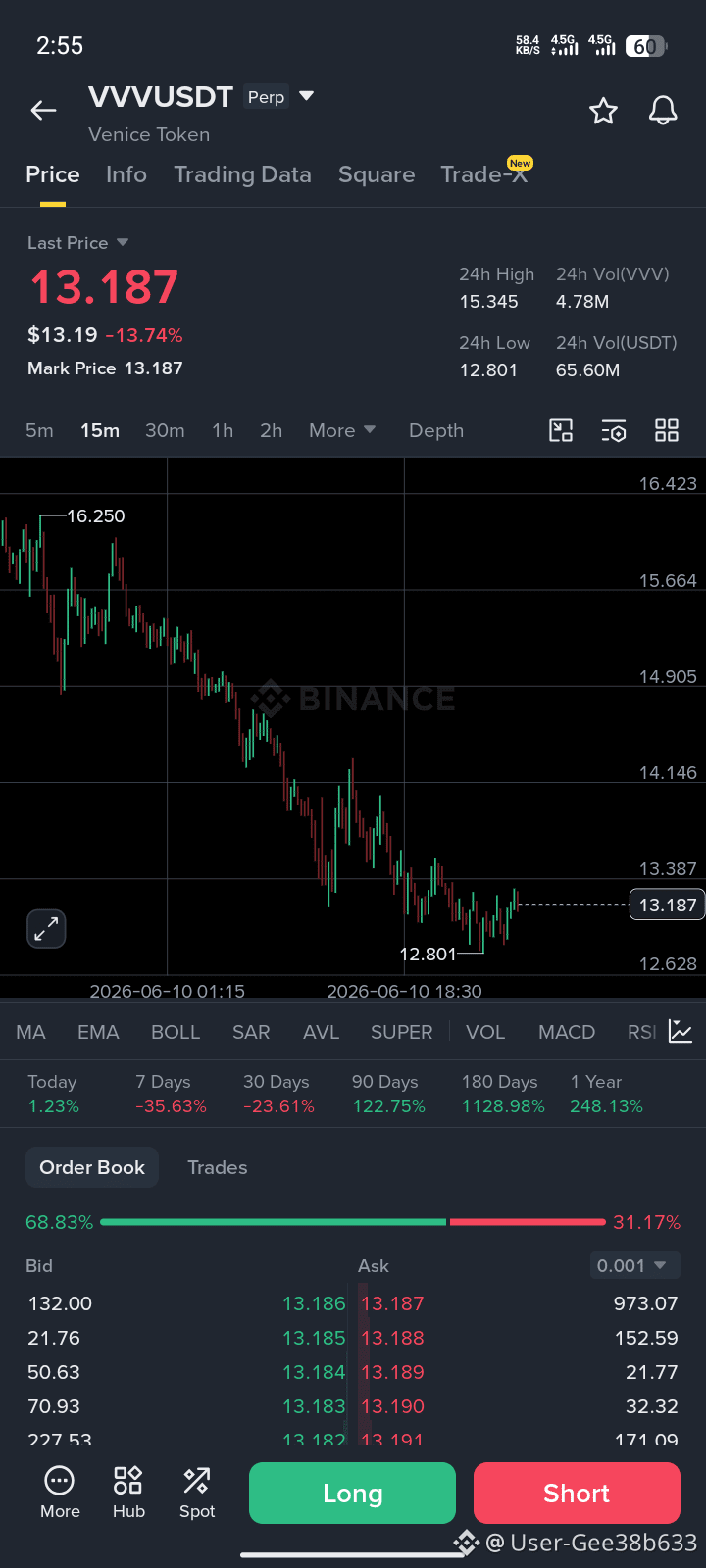Image resolution: width=706 pixels, height=1568 pixels.
Task: Switch to Order Book view
Action: pyautogui.click(x=92, y=1167)
